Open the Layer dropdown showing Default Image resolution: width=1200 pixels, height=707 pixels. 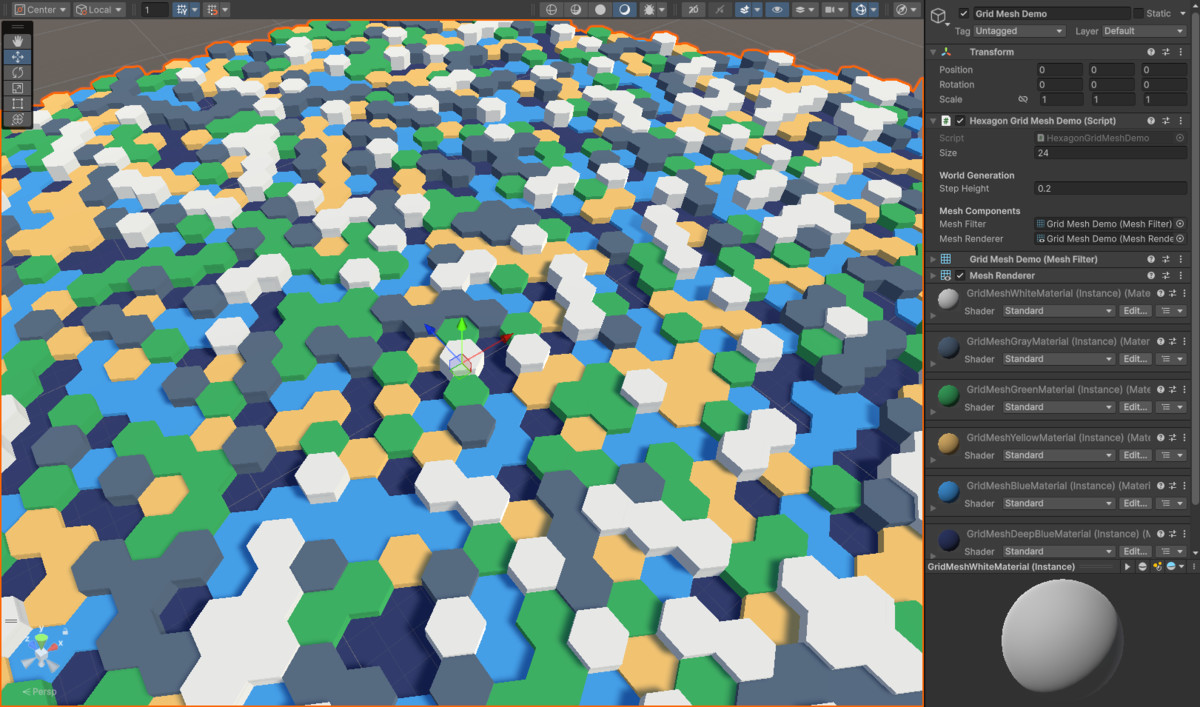tap(1143, 31)
